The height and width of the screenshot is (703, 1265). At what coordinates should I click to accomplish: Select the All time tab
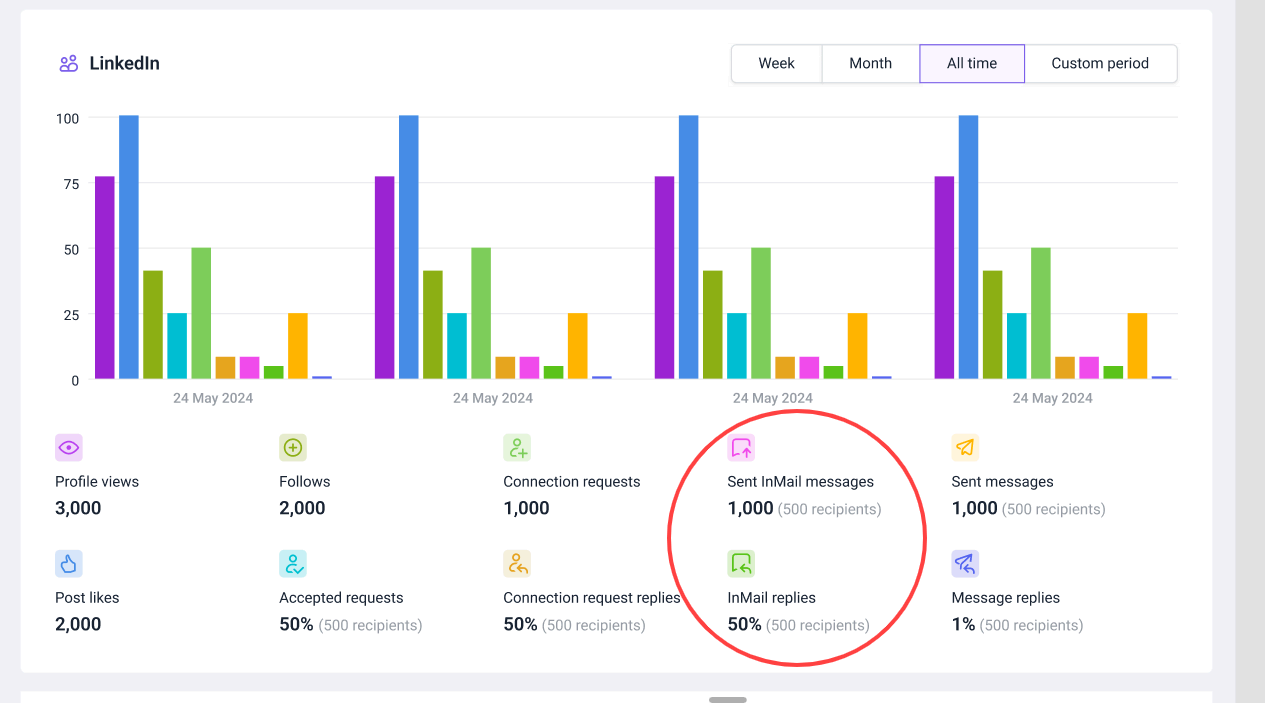[x=972, y=63]
